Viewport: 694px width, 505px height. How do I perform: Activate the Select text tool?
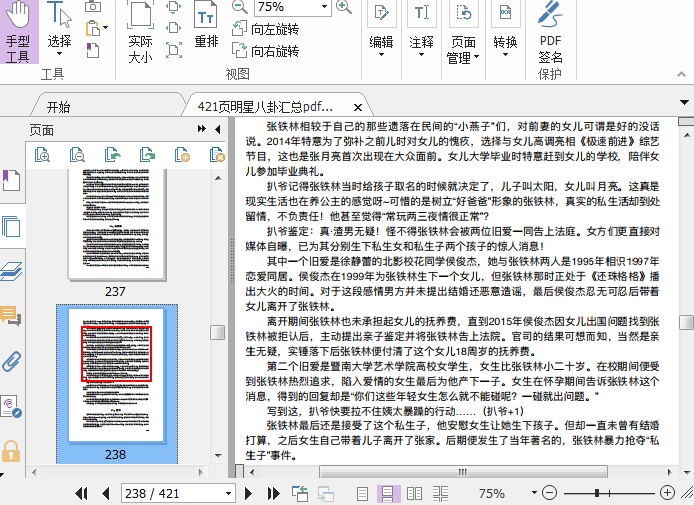tap(59, 29)
